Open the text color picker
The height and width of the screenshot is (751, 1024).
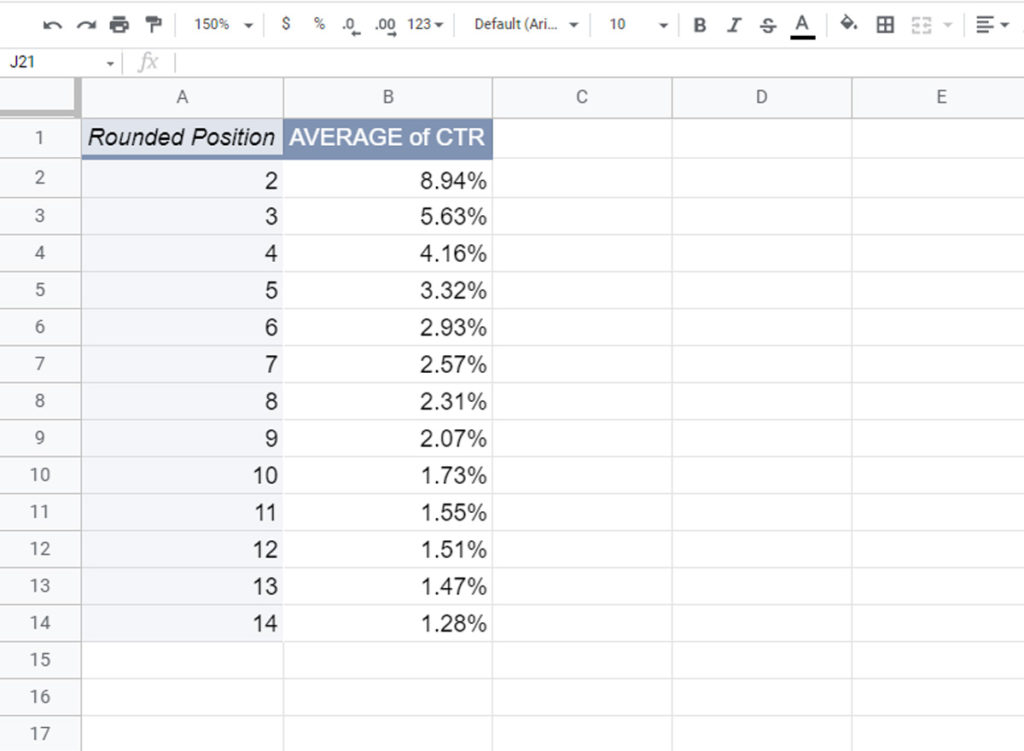coord(800,24)
